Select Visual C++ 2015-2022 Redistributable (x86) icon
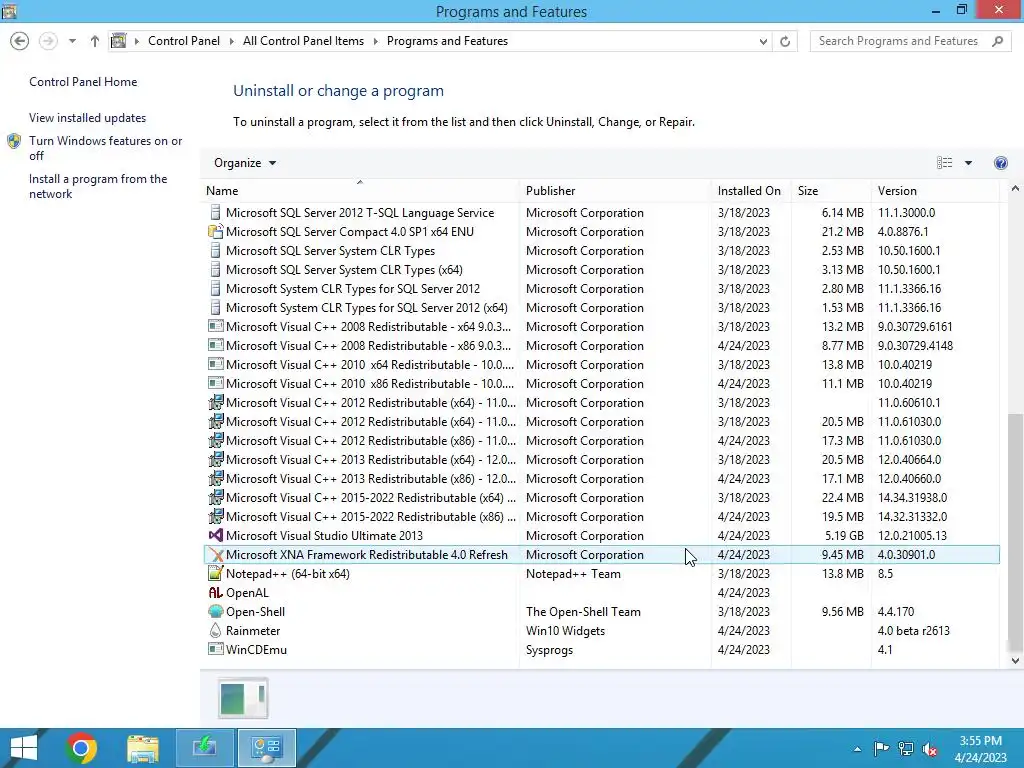The height and width of the screenshot is (768, 1024). click(x=216, y=516)
